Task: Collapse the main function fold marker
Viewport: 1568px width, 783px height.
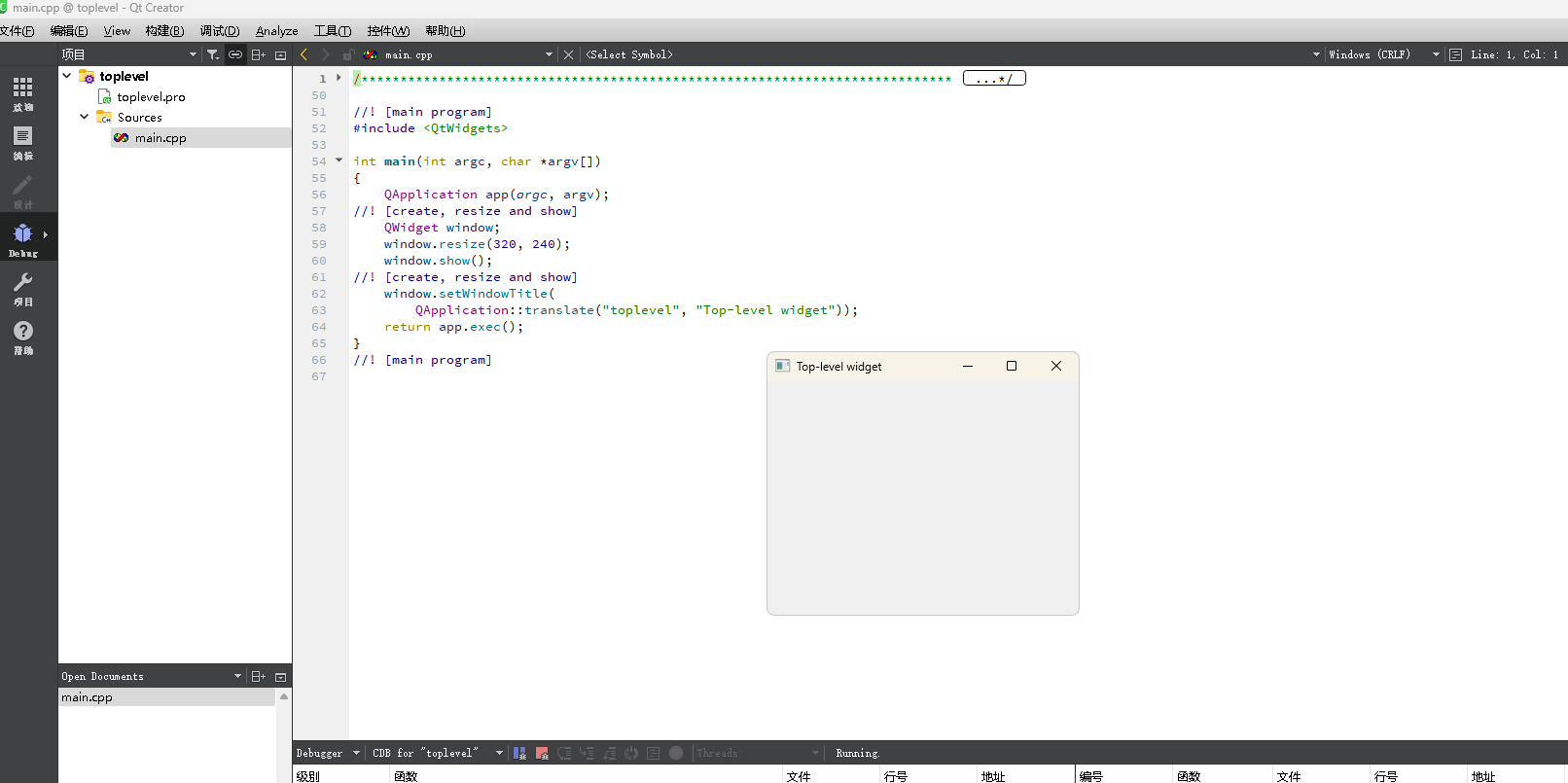Action: [339, 160]
